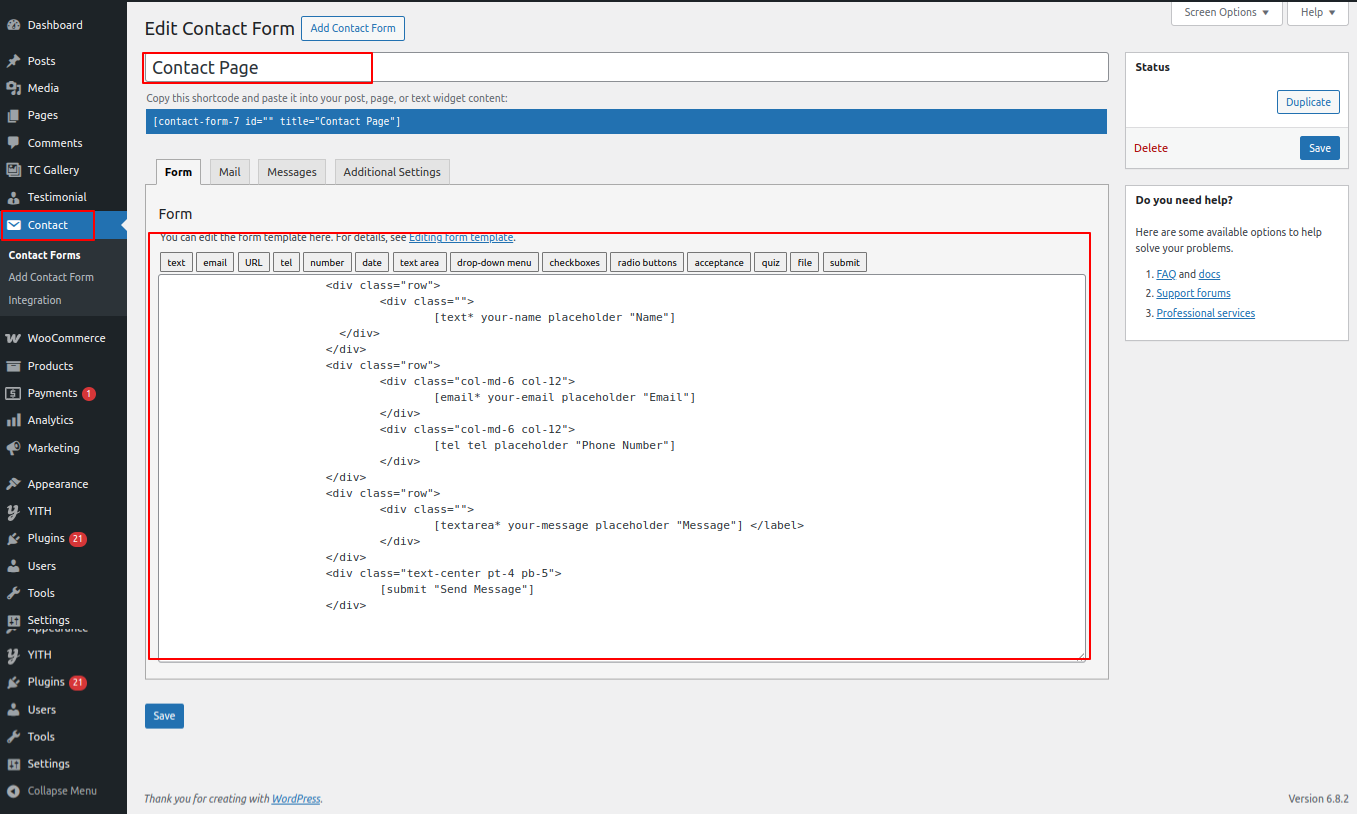Open the WooCommerce menu

tap(66, 338)
